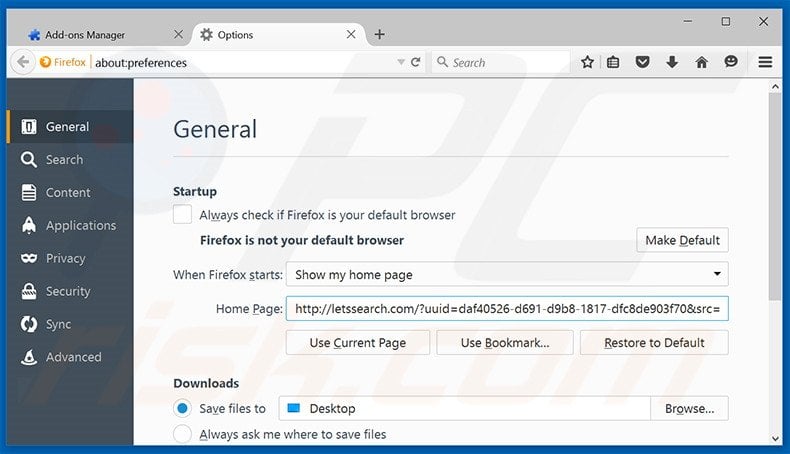Click Use Bookmark button
790x454 pixels.
[x=505, y=343]
